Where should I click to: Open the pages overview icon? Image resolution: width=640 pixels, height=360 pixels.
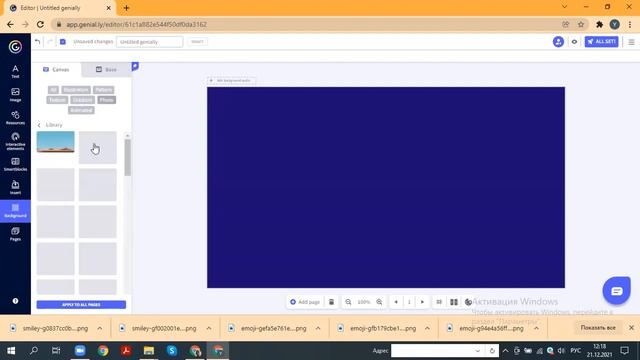click(454, 302)
